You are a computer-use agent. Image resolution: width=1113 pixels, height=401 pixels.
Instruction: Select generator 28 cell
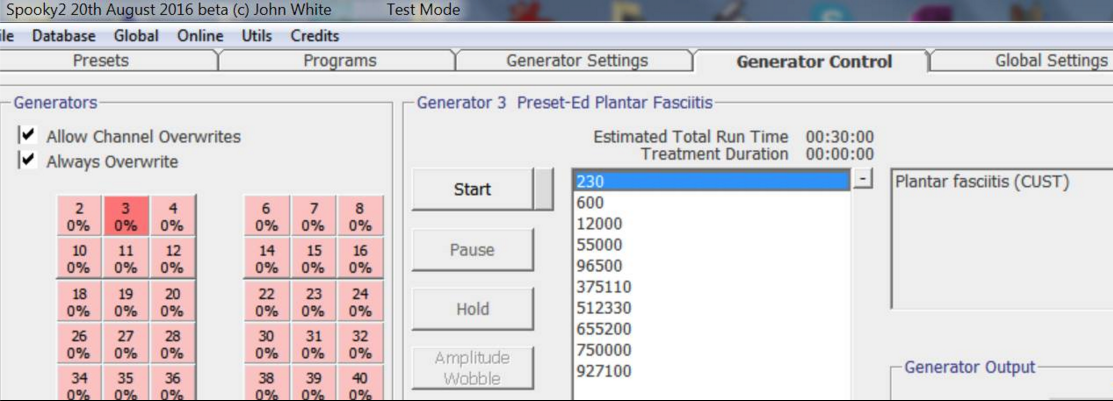coord(172,344)
